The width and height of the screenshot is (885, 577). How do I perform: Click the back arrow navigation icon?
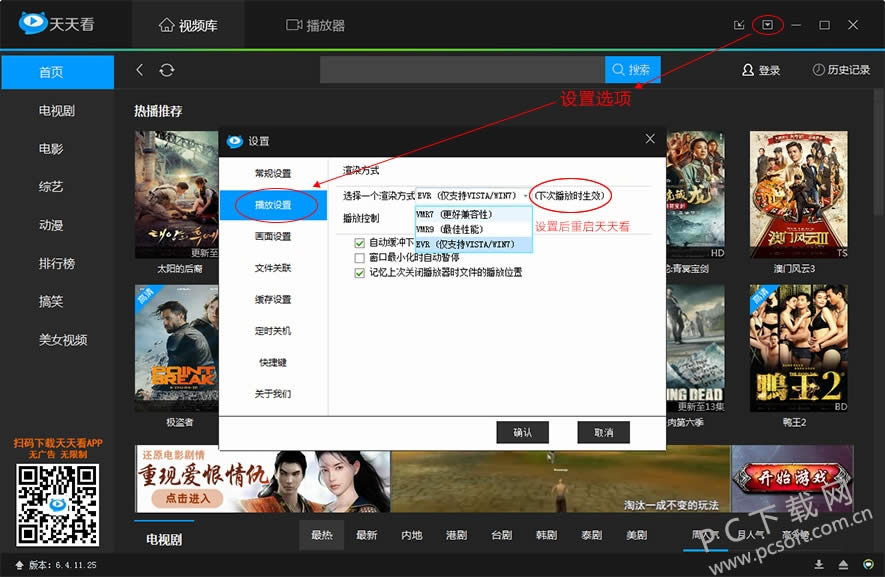point(140,70)
